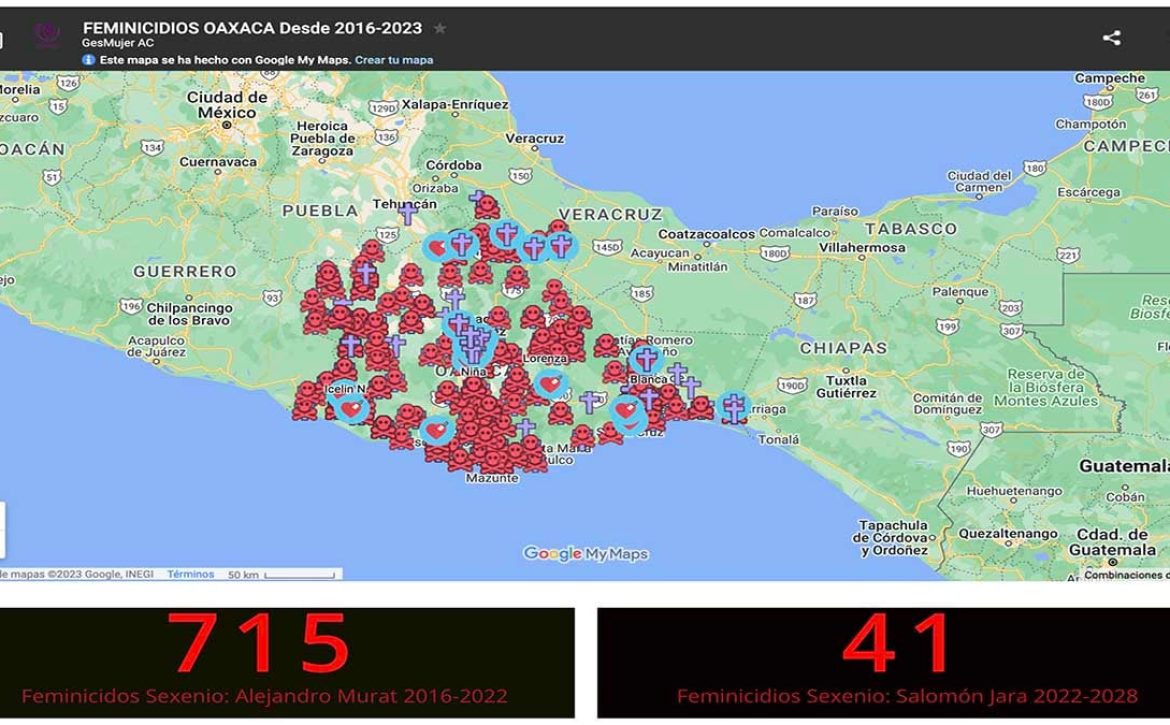This screenshot has width=1170, height=725.
Task: Follow the 'Crear tu mapa' link
Action: (394, 60)
